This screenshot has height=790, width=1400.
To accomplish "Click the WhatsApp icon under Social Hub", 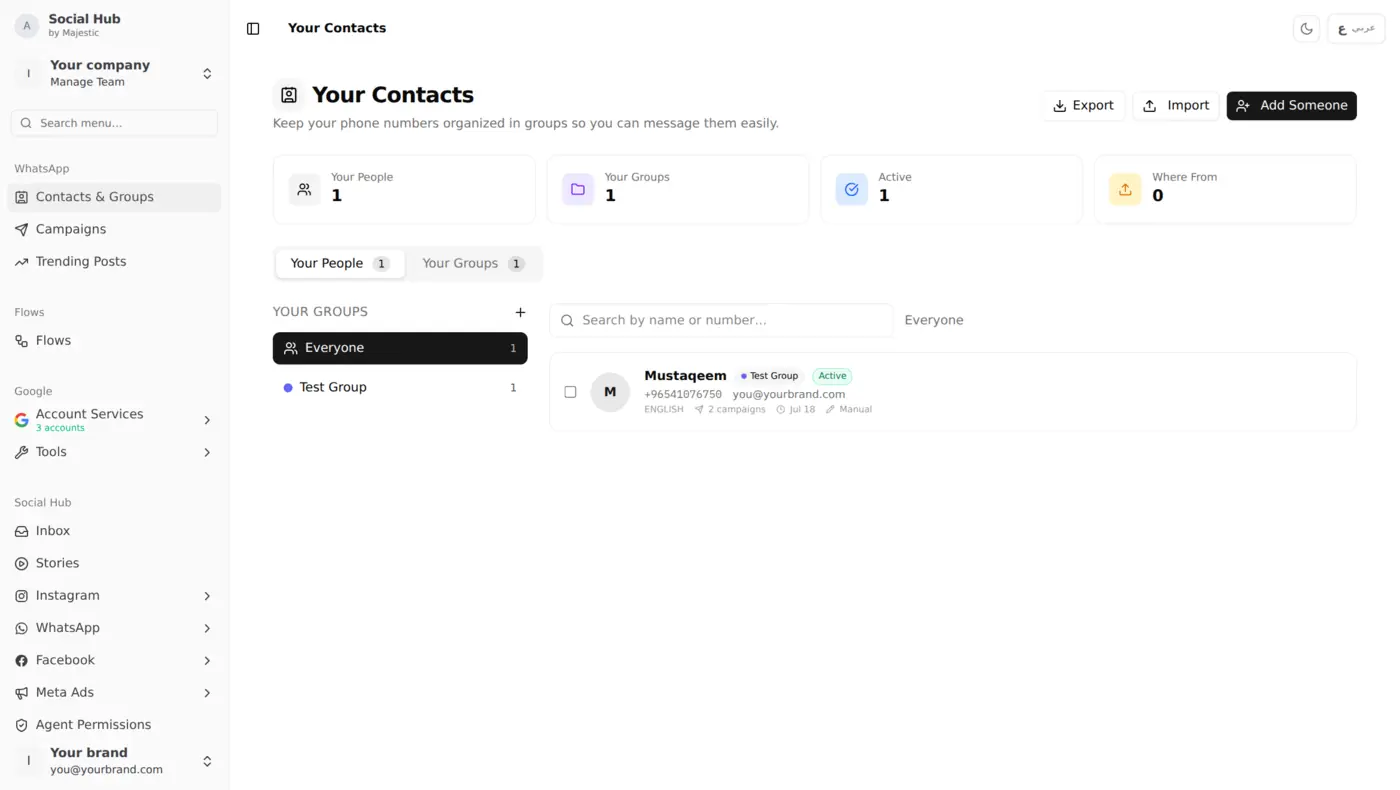I will point(21,628).
